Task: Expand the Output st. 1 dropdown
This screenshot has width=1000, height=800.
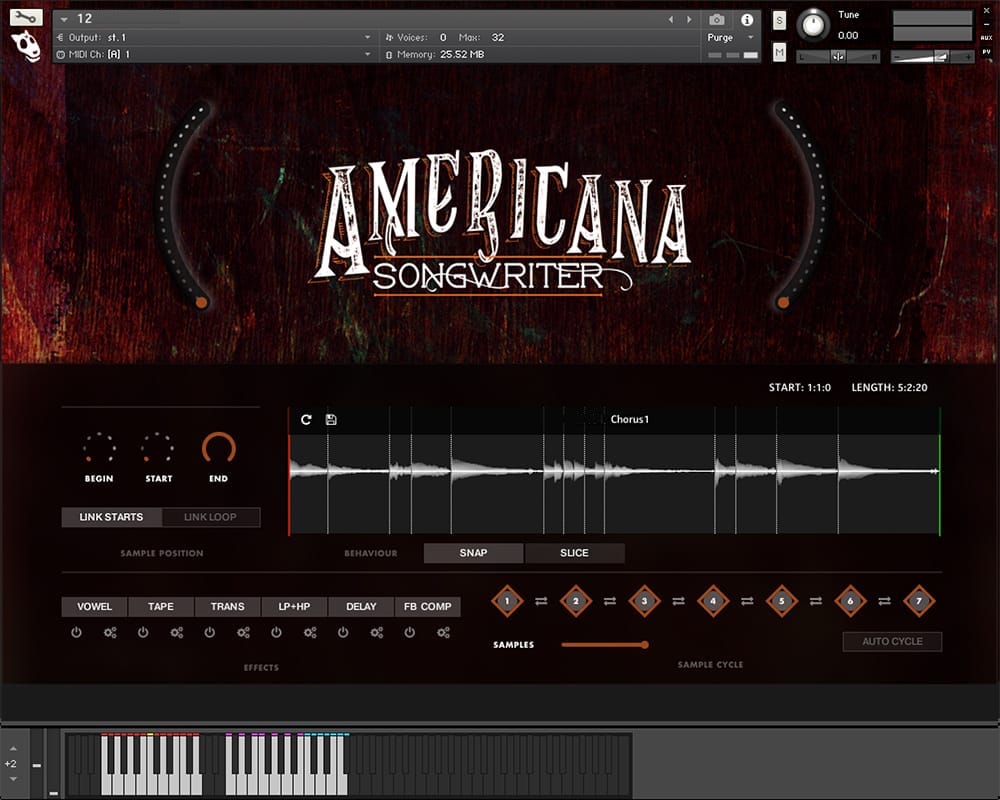Action: click(x=367, y=37)
